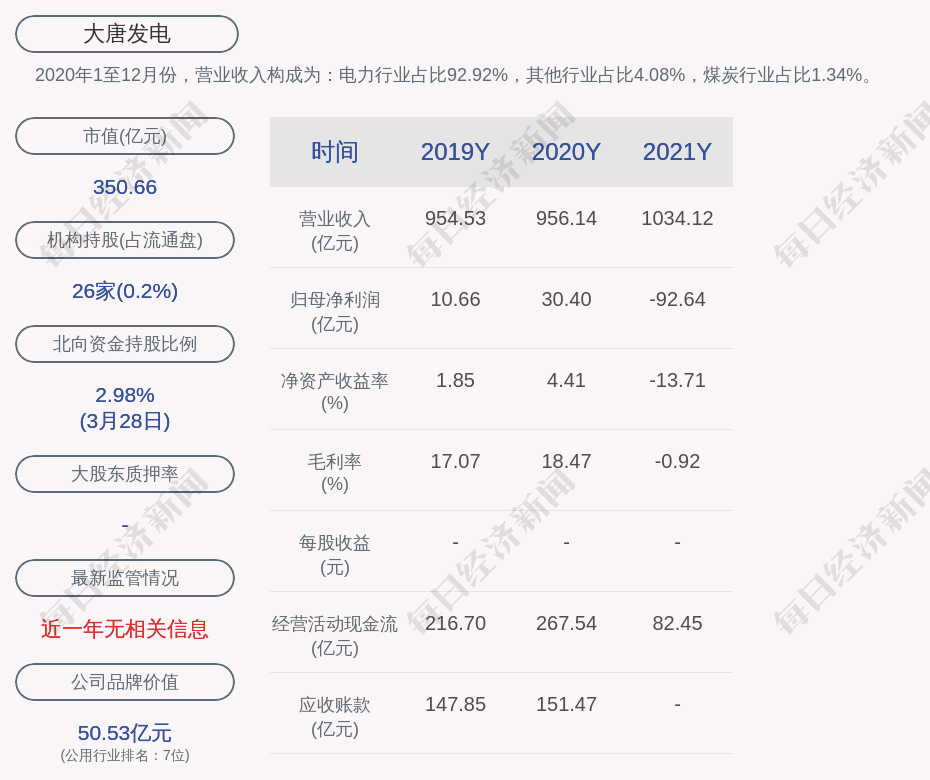This screenshot has height=780, width=930.
Task: Select 2019 cash flow 216.70
Action: click(x=455, y=623)
